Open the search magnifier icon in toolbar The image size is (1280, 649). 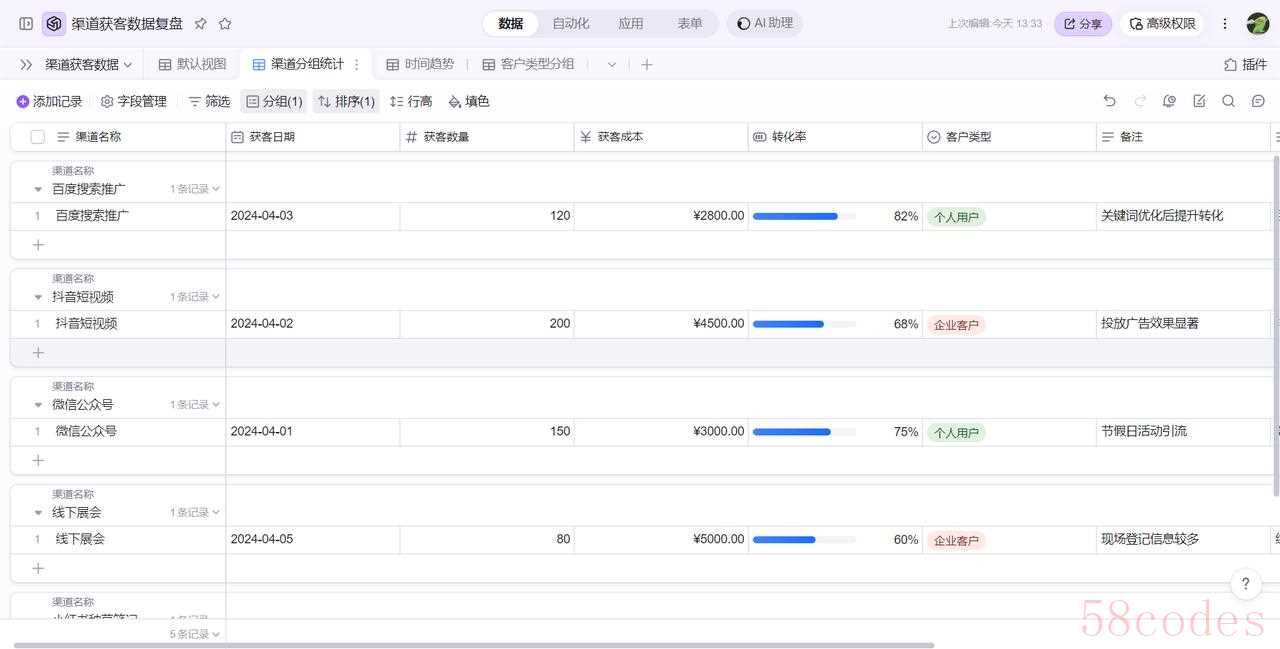pyautogui.click(x=1229, y=101)
